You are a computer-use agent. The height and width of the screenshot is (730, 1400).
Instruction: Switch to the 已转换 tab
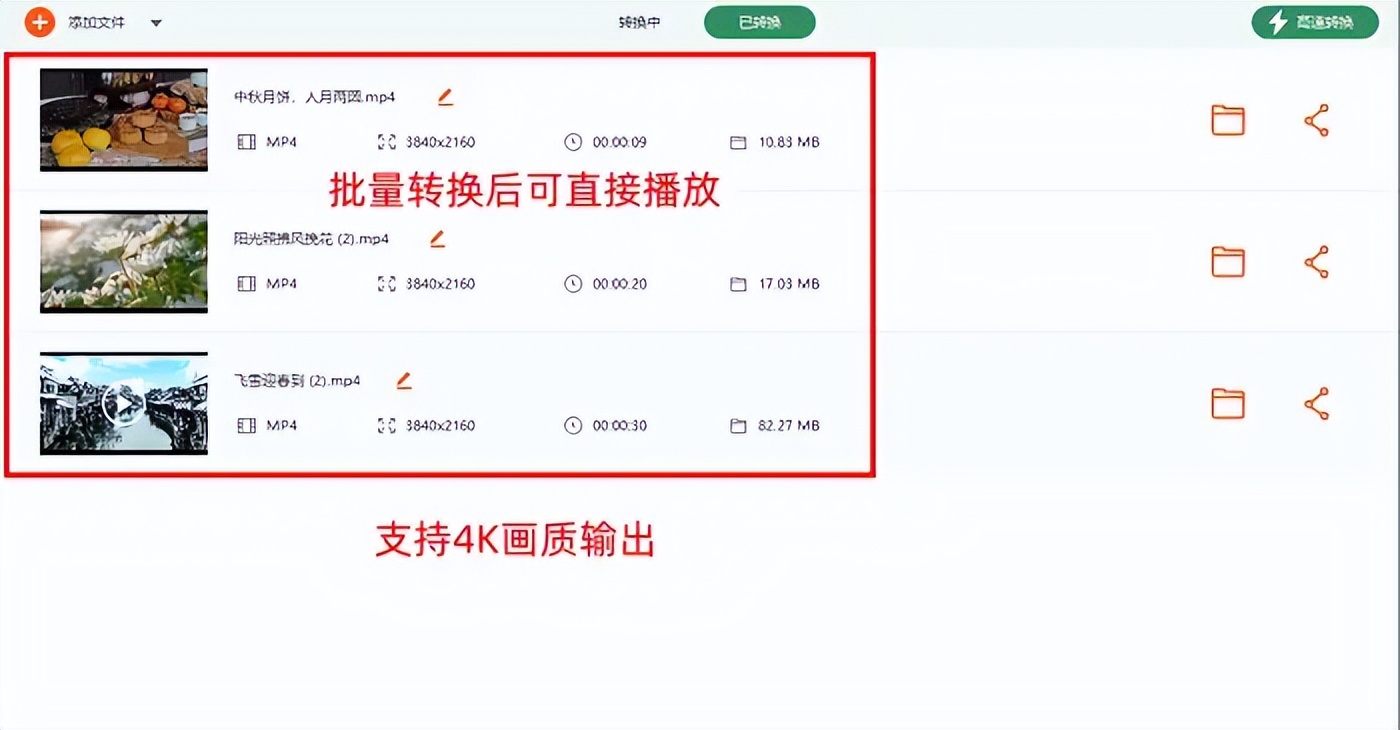759,21
